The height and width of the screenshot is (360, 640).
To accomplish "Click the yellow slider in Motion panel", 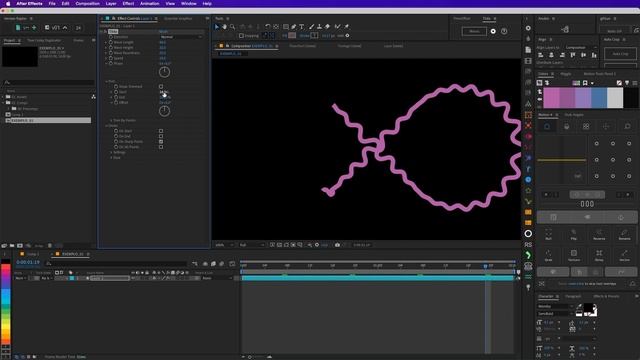I will point(562,160).
